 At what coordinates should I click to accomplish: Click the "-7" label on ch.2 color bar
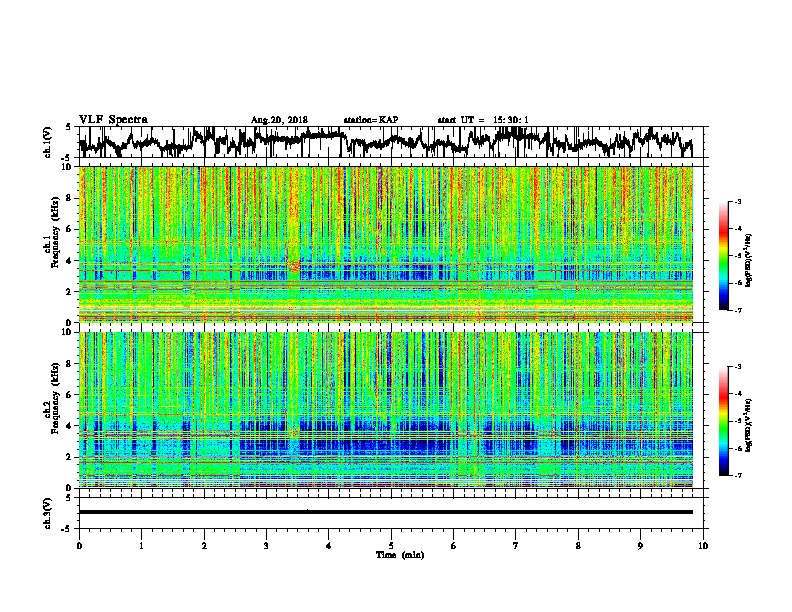(x=737, y=475)
